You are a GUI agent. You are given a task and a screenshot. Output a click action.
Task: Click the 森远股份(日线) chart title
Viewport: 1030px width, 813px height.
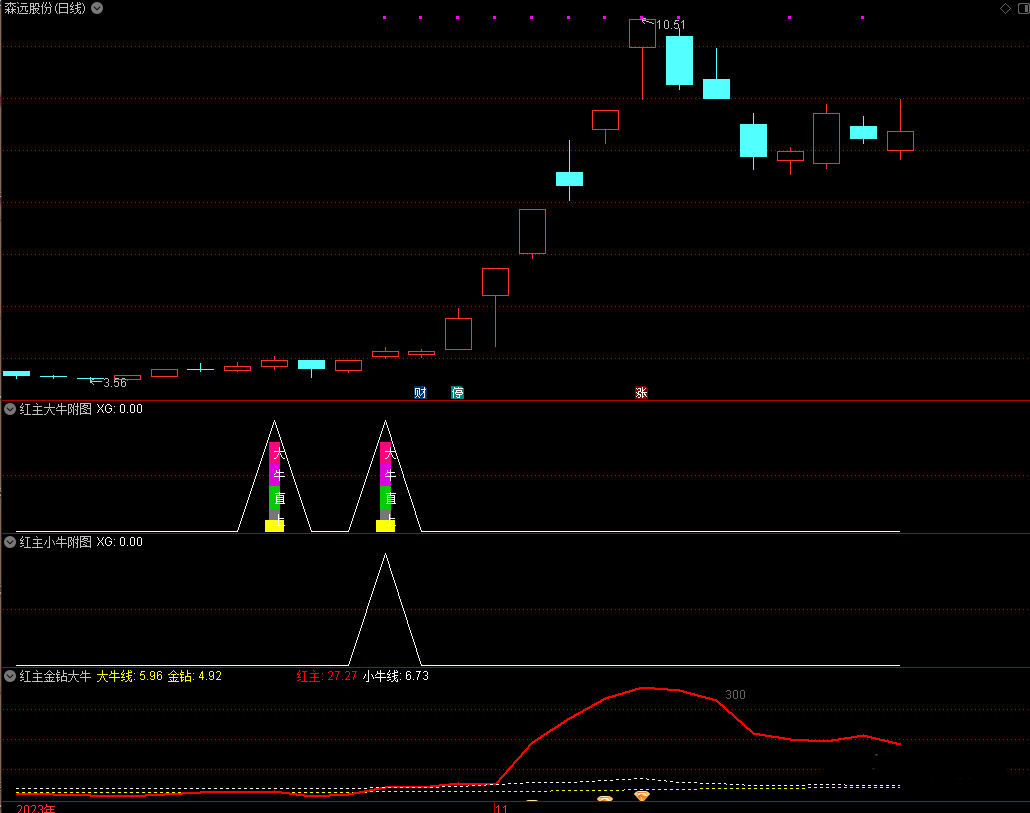click(x=45, y=8)
